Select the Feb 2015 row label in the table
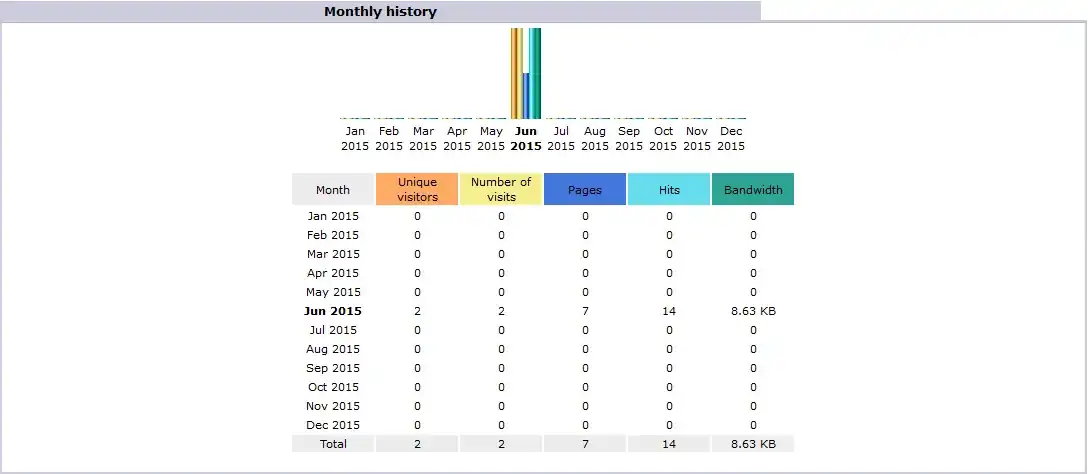This screenshot has height=474, width=1088. point(333,235)
